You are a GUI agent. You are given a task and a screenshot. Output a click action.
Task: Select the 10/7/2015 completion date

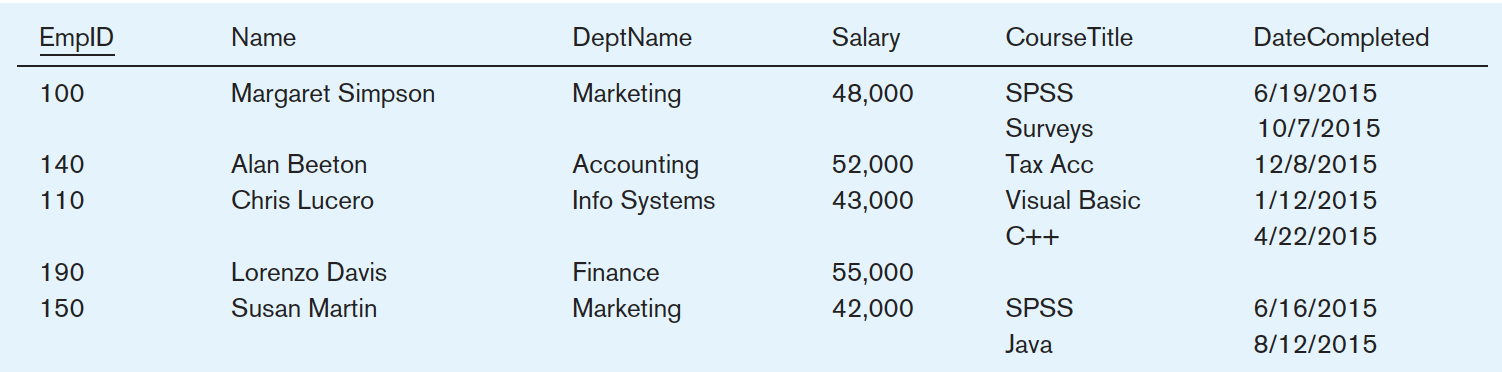(x=1318, y=129)
